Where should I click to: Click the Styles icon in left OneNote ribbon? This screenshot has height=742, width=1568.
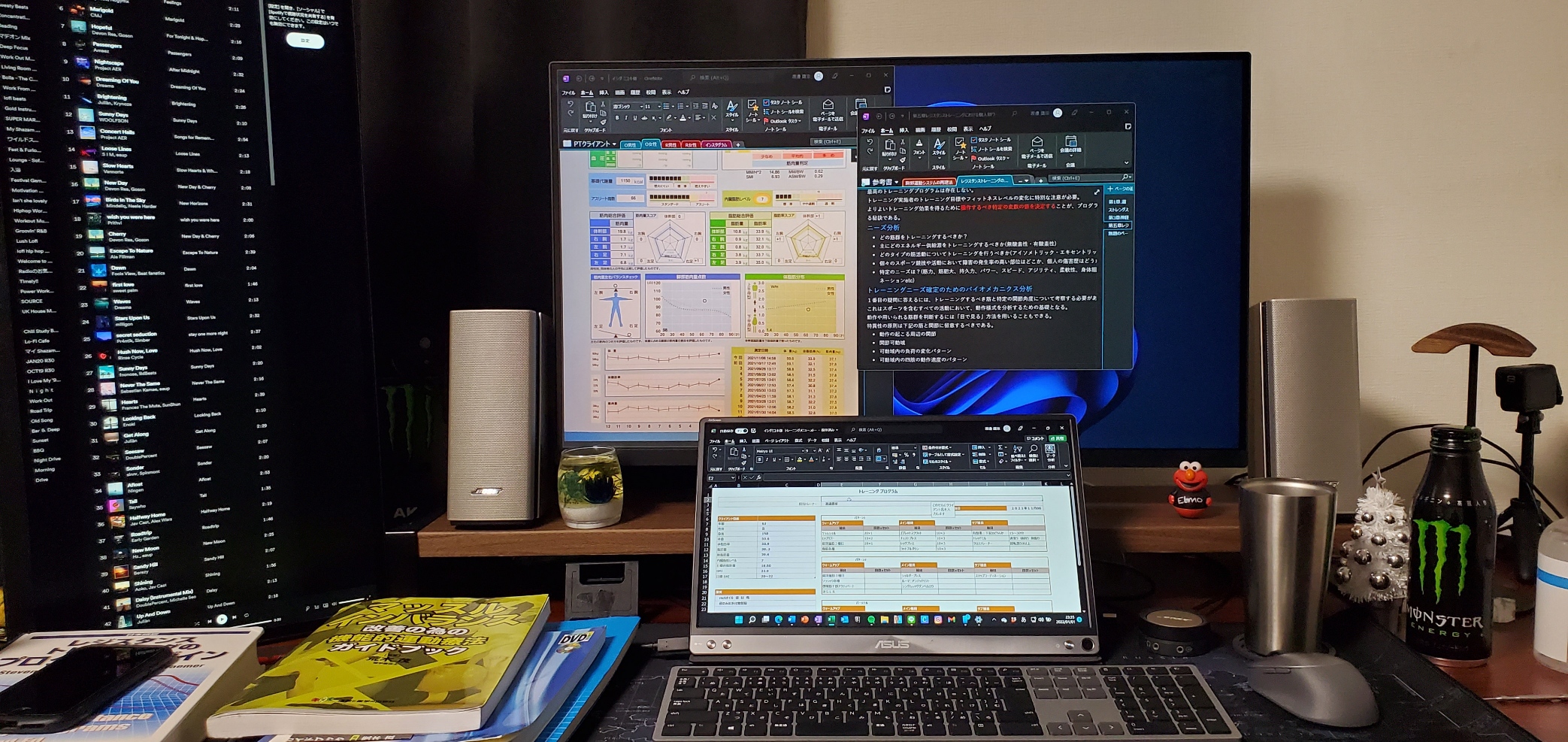[732, 108]
